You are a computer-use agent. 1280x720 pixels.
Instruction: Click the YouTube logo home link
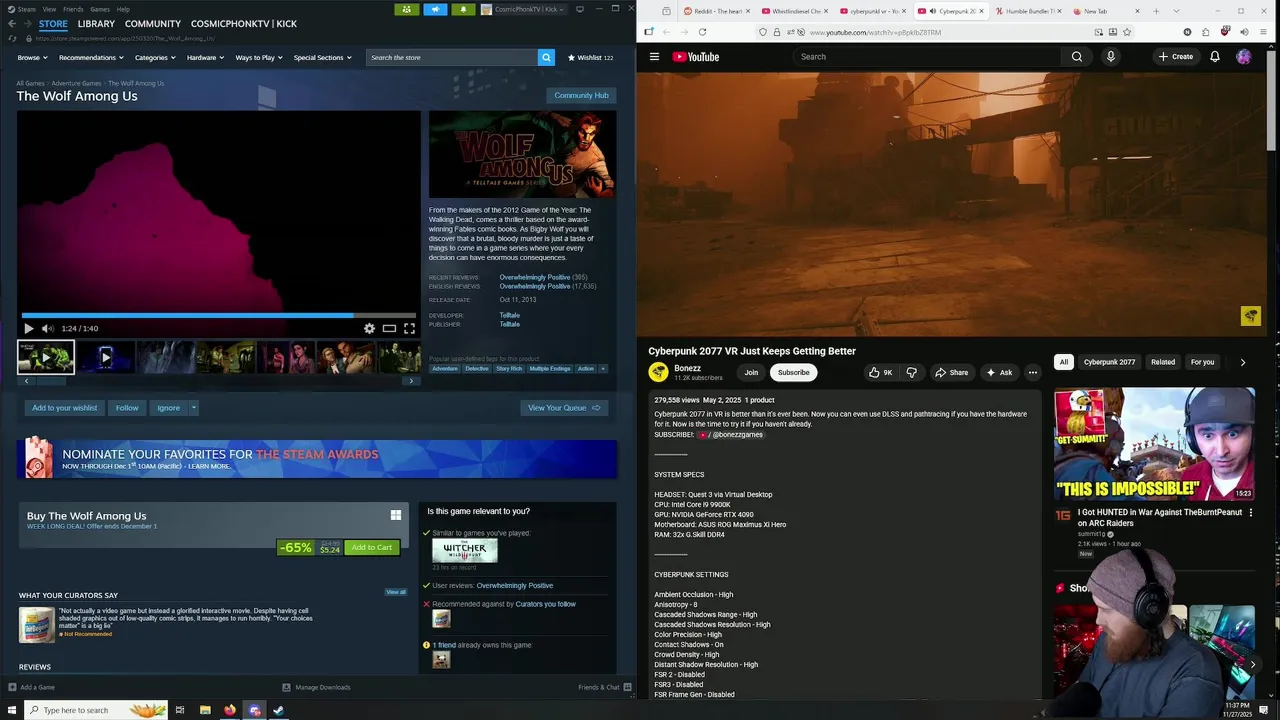pyautogui.click(x=696, y=57)
